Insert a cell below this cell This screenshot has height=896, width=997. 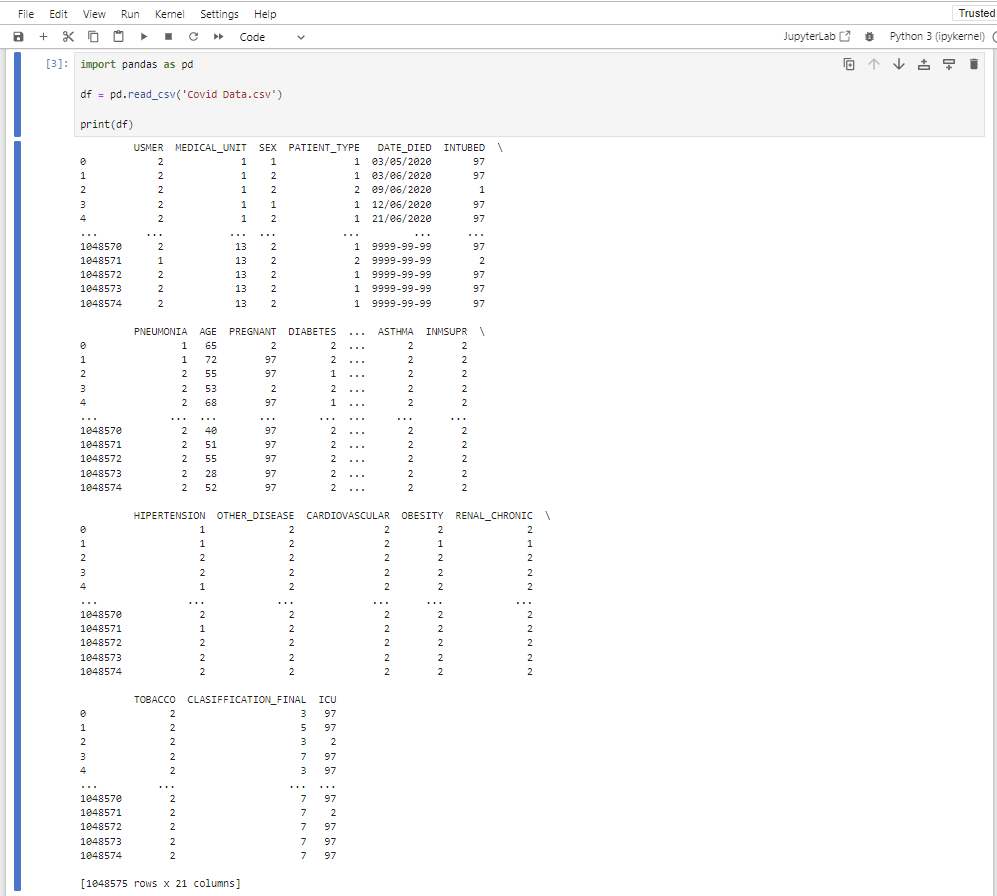(949, 64)
